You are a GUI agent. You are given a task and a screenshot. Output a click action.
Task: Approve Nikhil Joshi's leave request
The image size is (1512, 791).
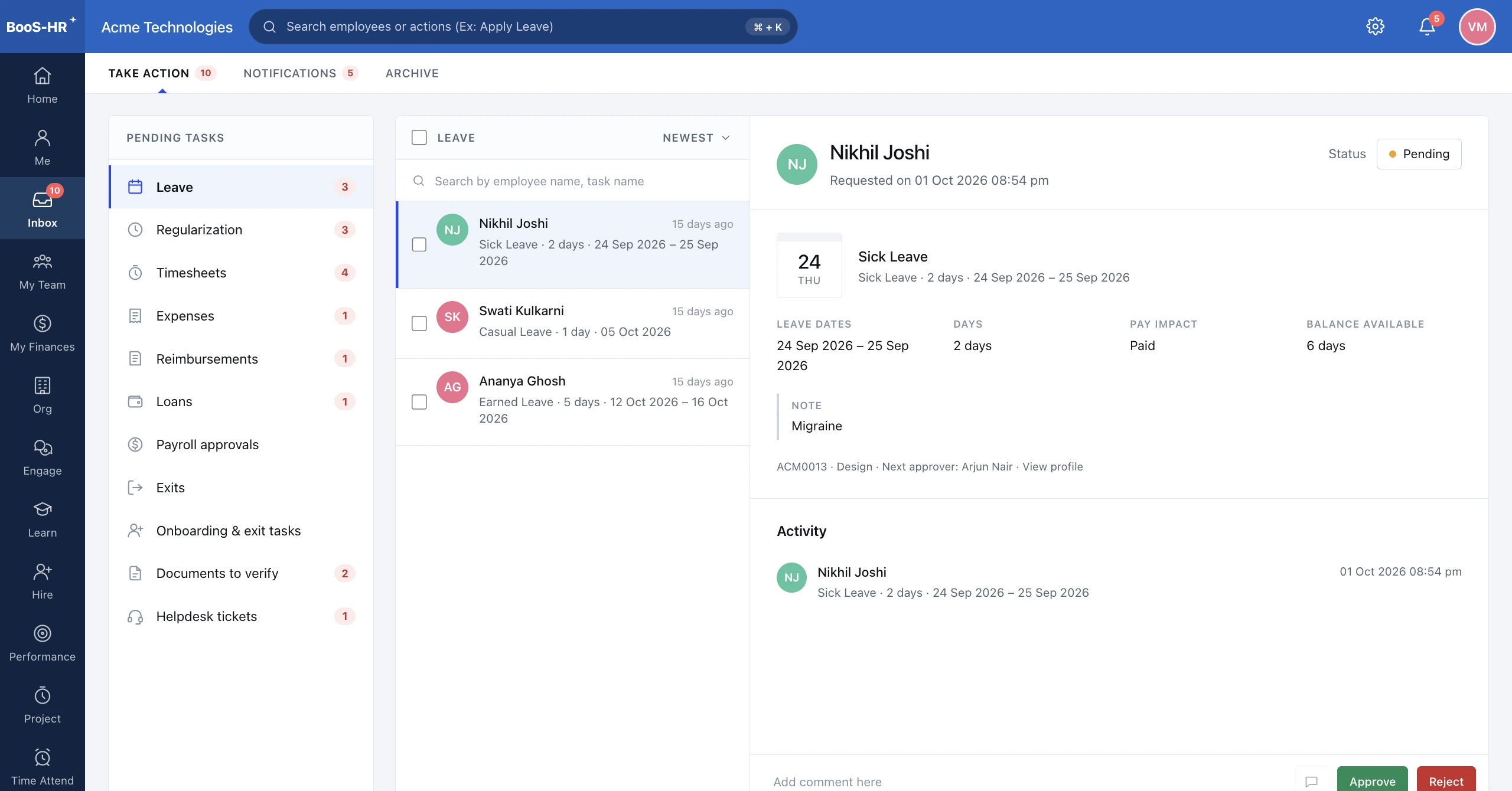click(x=1372, y=780)
